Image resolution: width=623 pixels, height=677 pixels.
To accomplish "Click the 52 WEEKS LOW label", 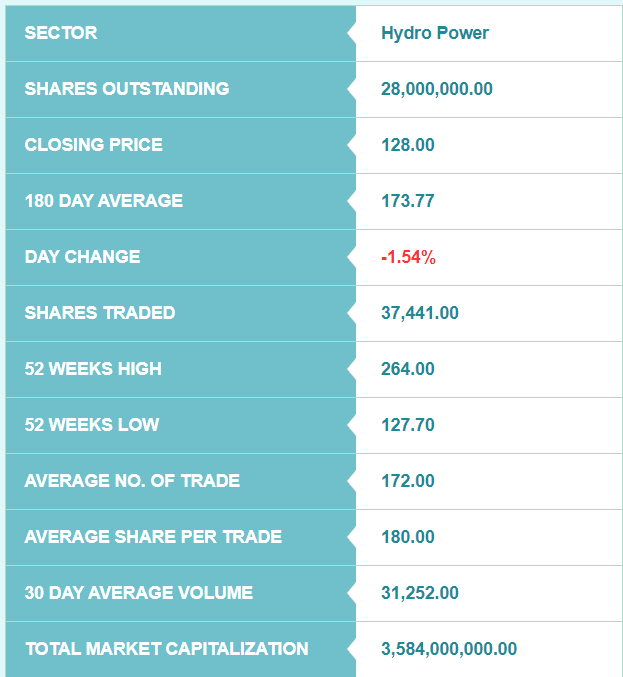I will pyautogui.click(x=92, y=425).
